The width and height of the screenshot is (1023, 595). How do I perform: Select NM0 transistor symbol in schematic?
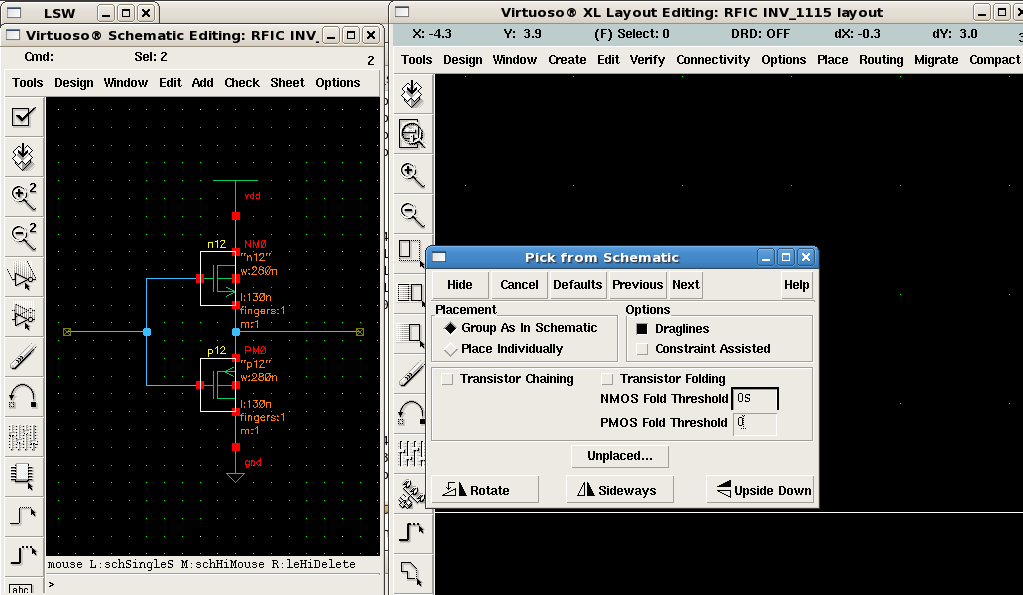219,279
